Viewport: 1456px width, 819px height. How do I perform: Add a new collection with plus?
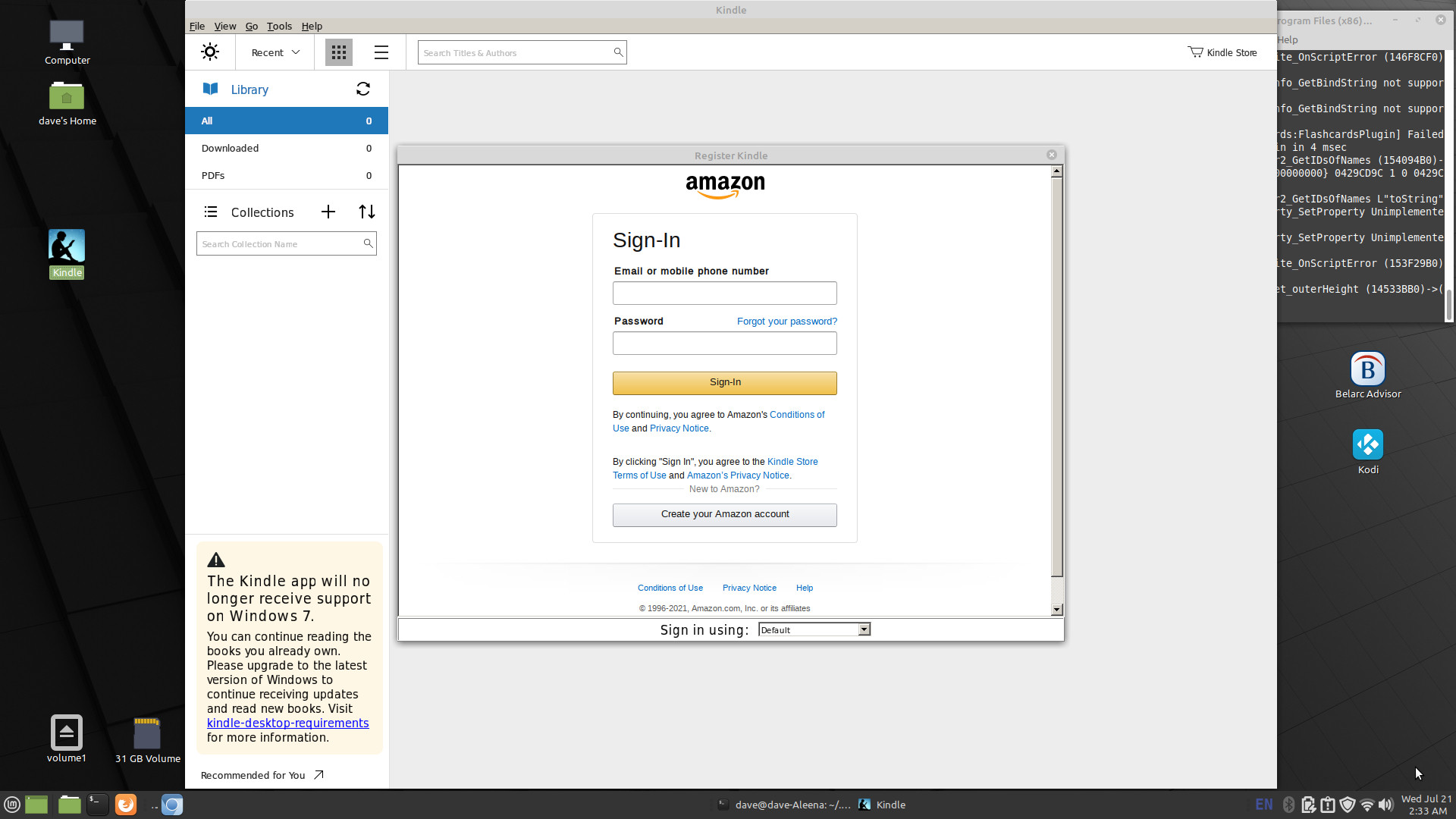tap(328, 212)
